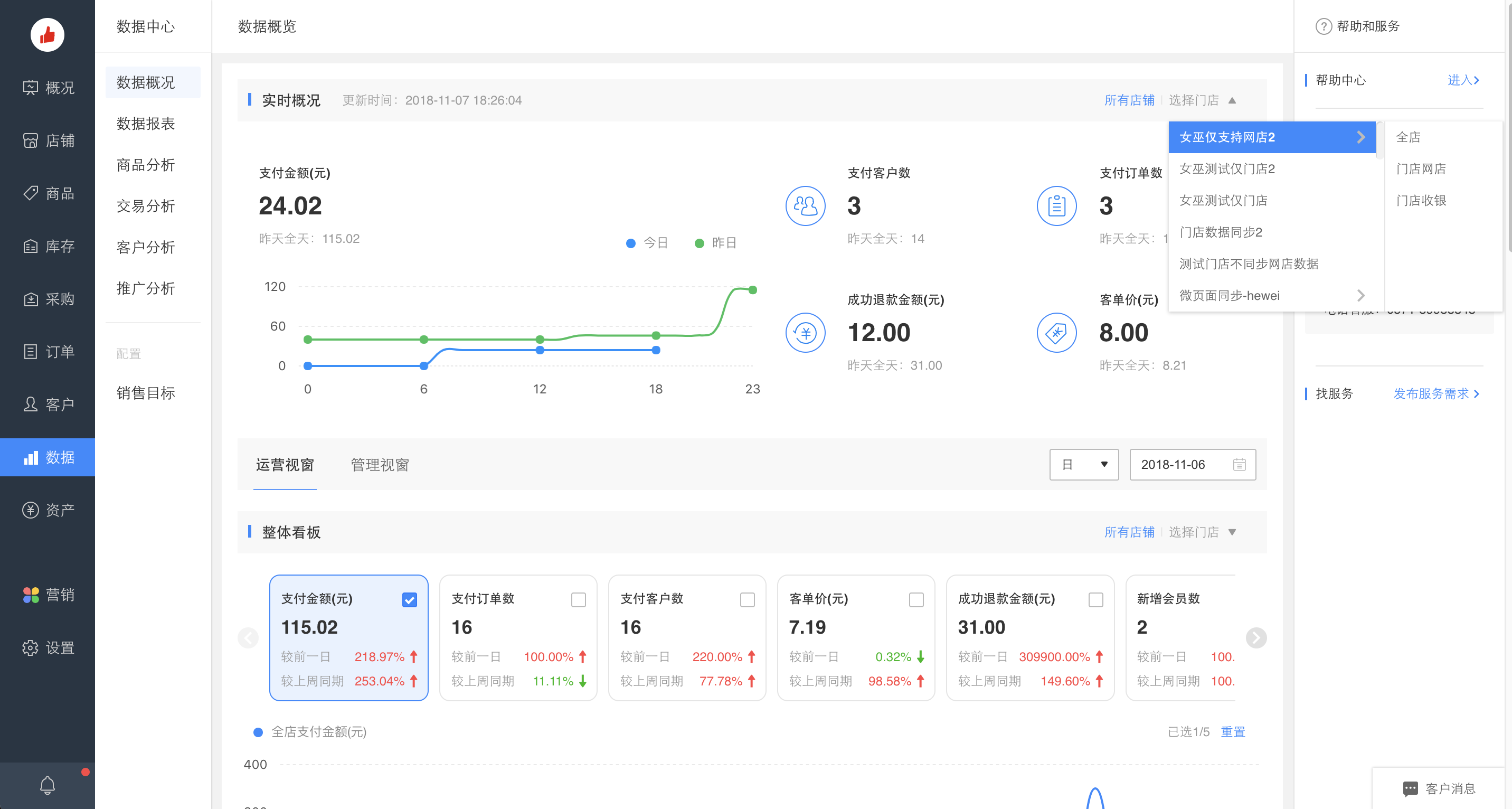Open the 日 period dropdown
The height and width of the screenshot is (809, 1512).
pyautogui.click(x=1083, y=464)
